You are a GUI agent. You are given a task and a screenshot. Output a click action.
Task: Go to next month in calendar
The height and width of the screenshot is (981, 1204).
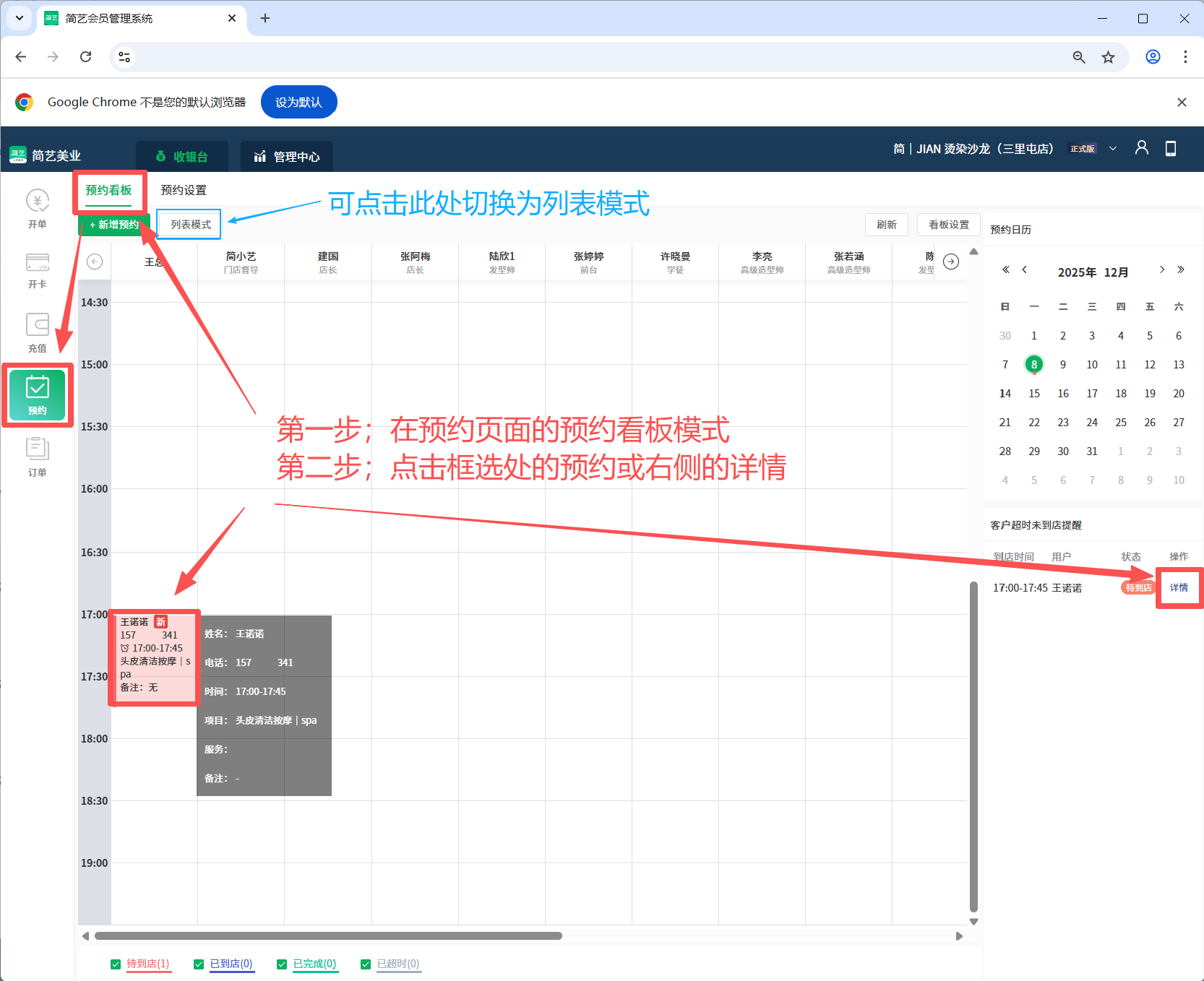1162,269
